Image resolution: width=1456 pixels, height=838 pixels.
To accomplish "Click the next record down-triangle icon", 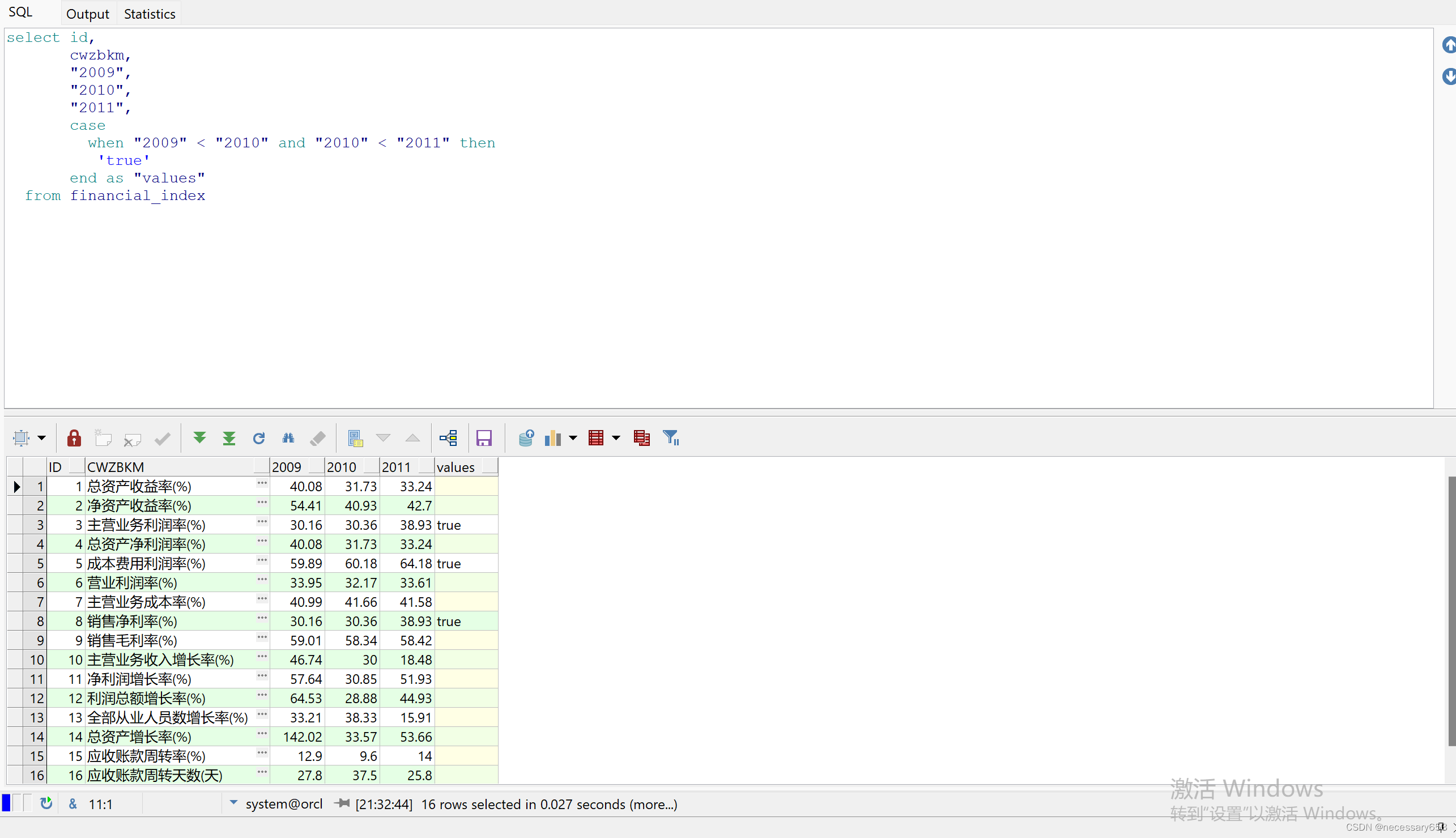I will pos(384,438).
